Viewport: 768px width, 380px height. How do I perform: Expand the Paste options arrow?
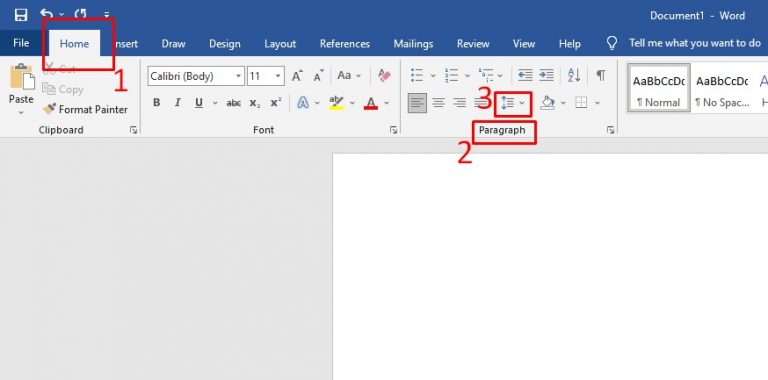(21, 112)
